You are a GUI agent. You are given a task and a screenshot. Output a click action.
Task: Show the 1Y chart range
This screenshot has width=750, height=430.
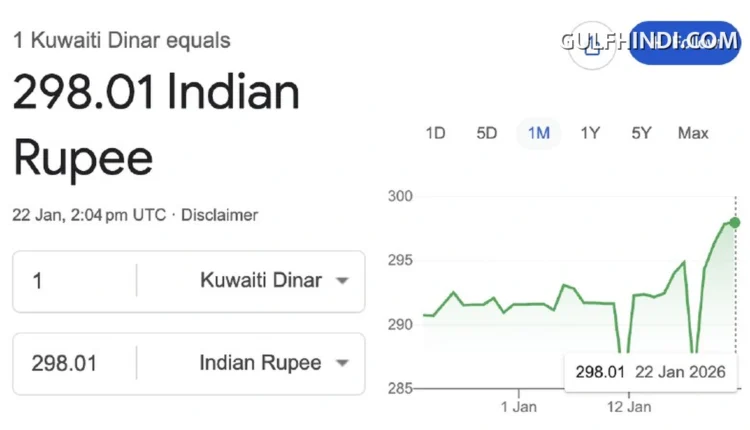pyautogui.click(x=590, y=133)
